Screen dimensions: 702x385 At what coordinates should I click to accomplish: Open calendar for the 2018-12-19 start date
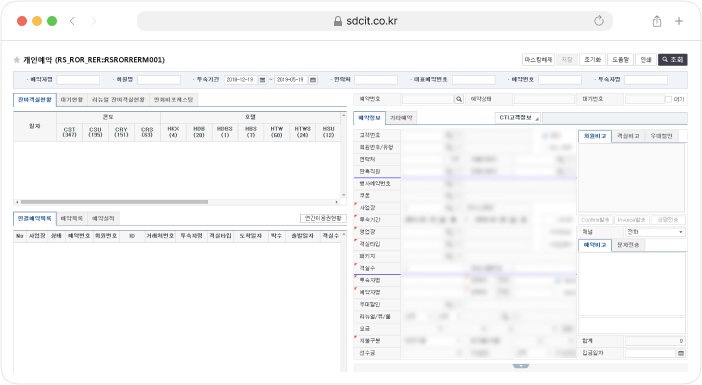[262, 80]
